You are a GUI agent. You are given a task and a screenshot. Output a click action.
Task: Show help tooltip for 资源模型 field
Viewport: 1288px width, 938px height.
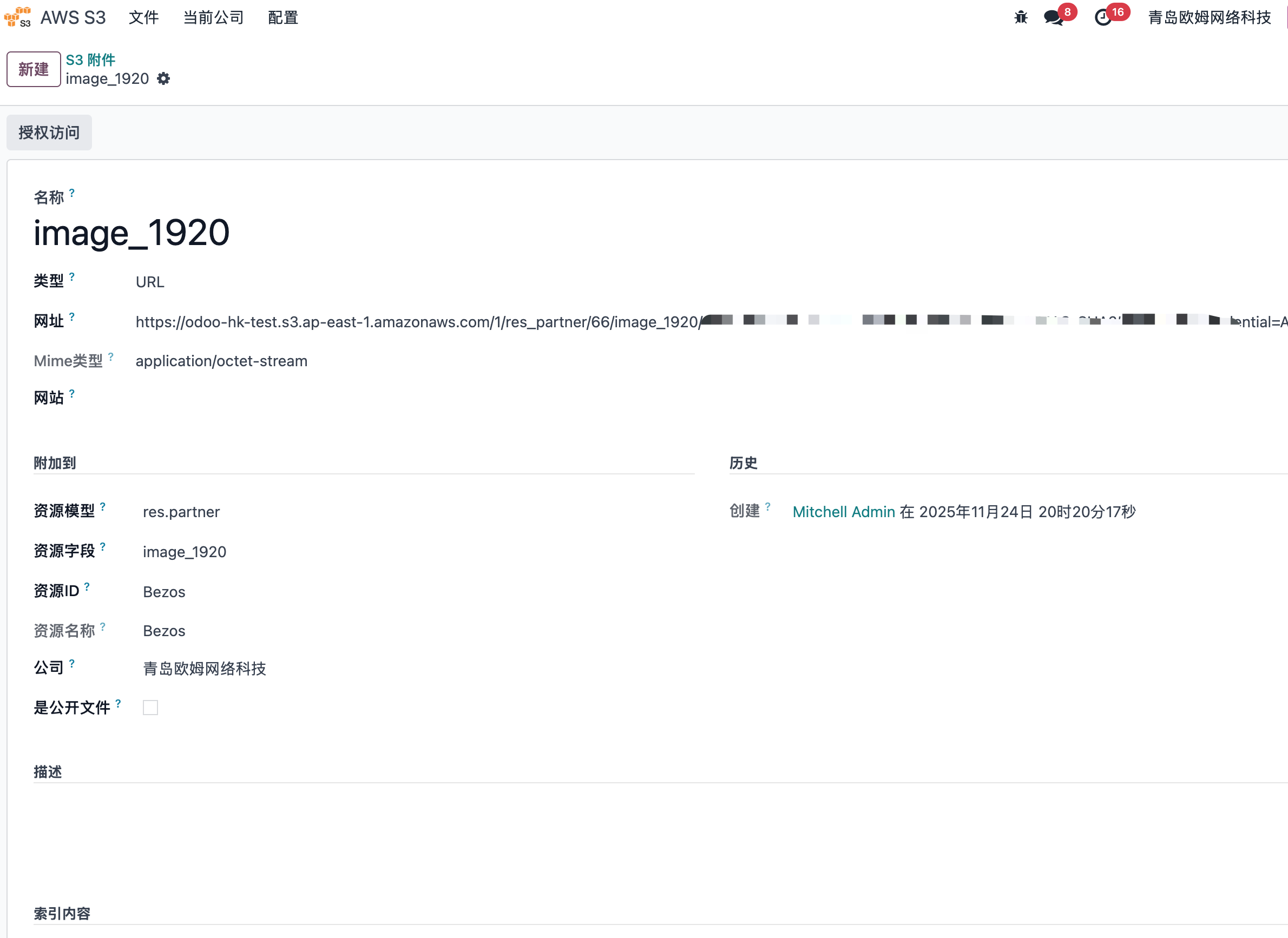[x=103, y=506]
